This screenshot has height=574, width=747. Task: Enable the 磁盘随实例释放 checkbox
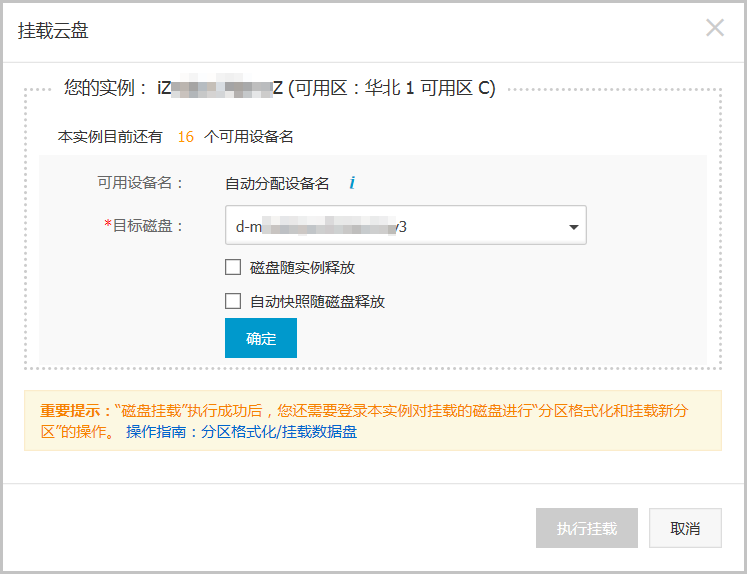coord(233,267)
